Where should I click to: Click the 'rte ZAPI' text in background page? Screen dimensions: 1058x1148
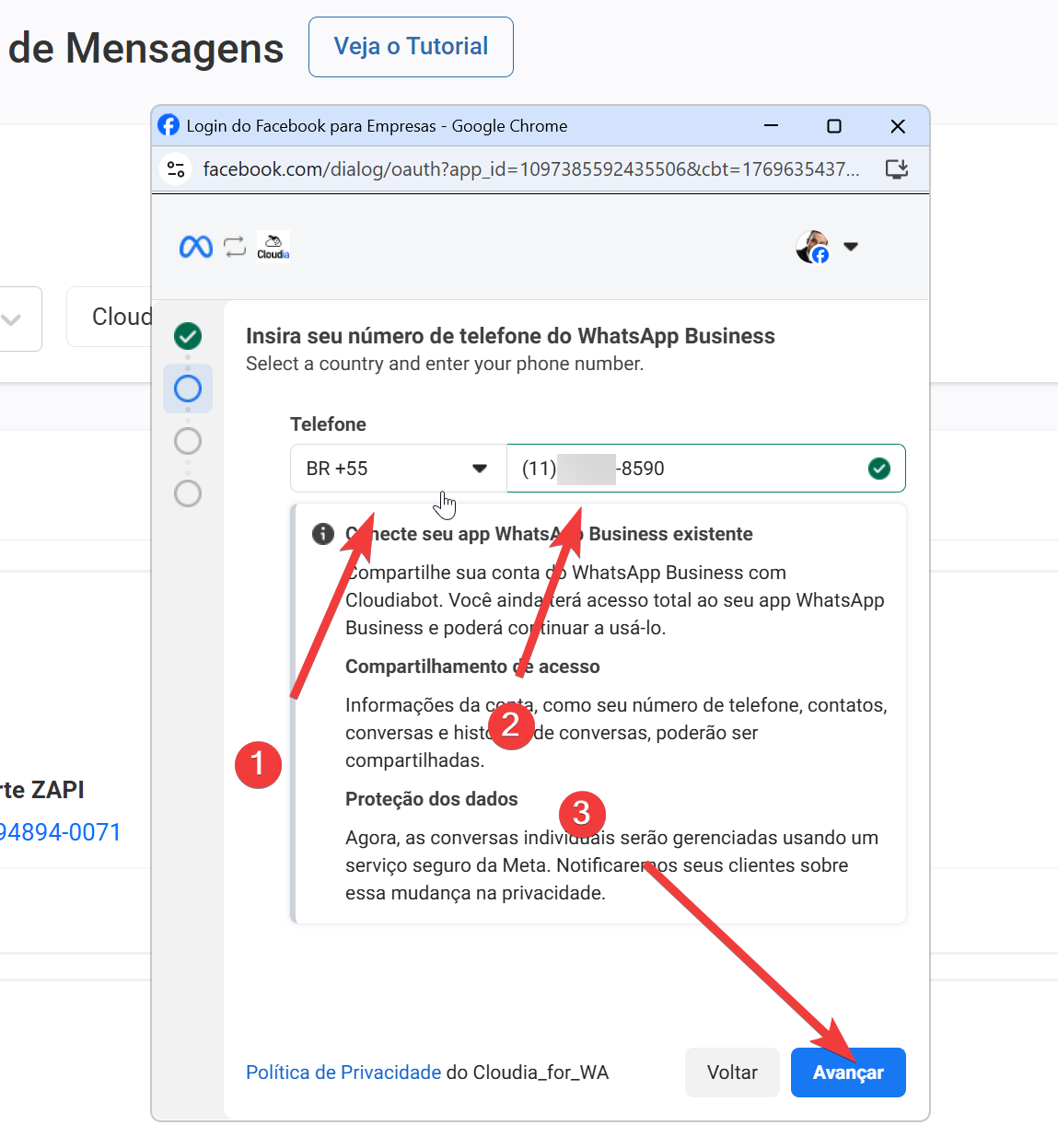pyautogui.click(x=42, y=790)
